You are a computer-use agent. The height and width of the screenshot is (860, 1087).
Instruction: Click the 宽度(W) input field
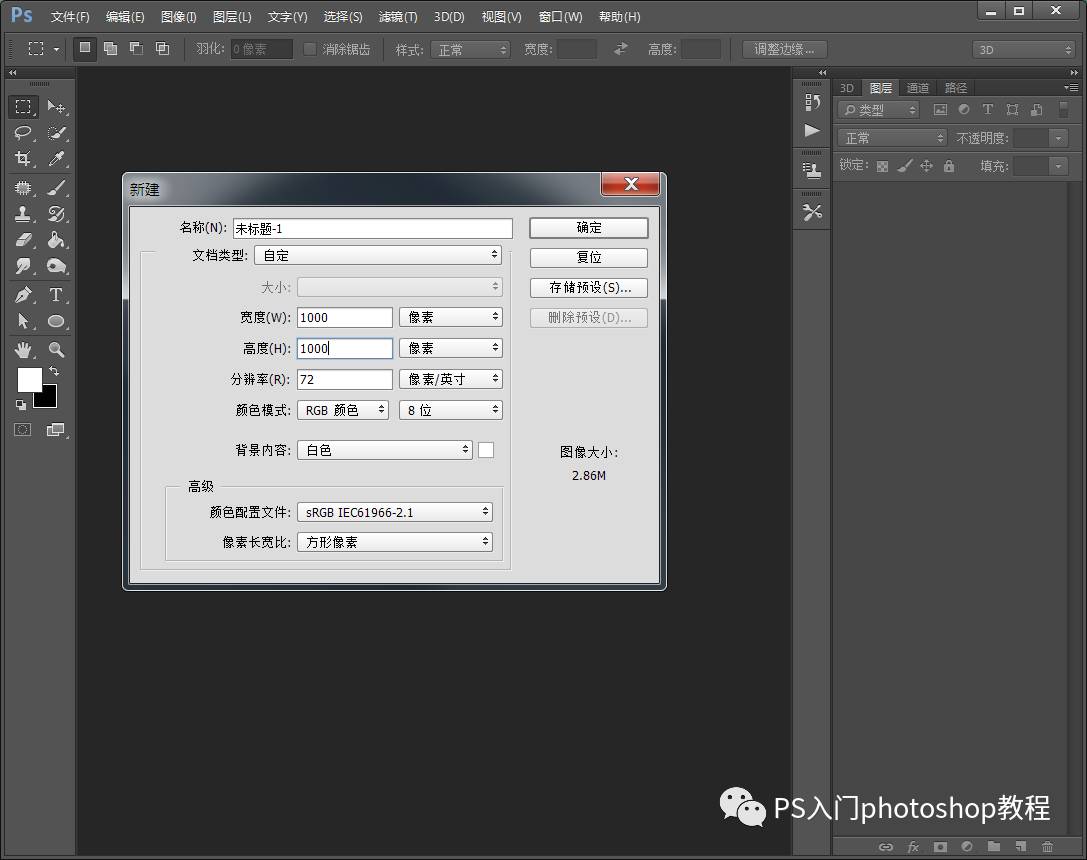345,317
